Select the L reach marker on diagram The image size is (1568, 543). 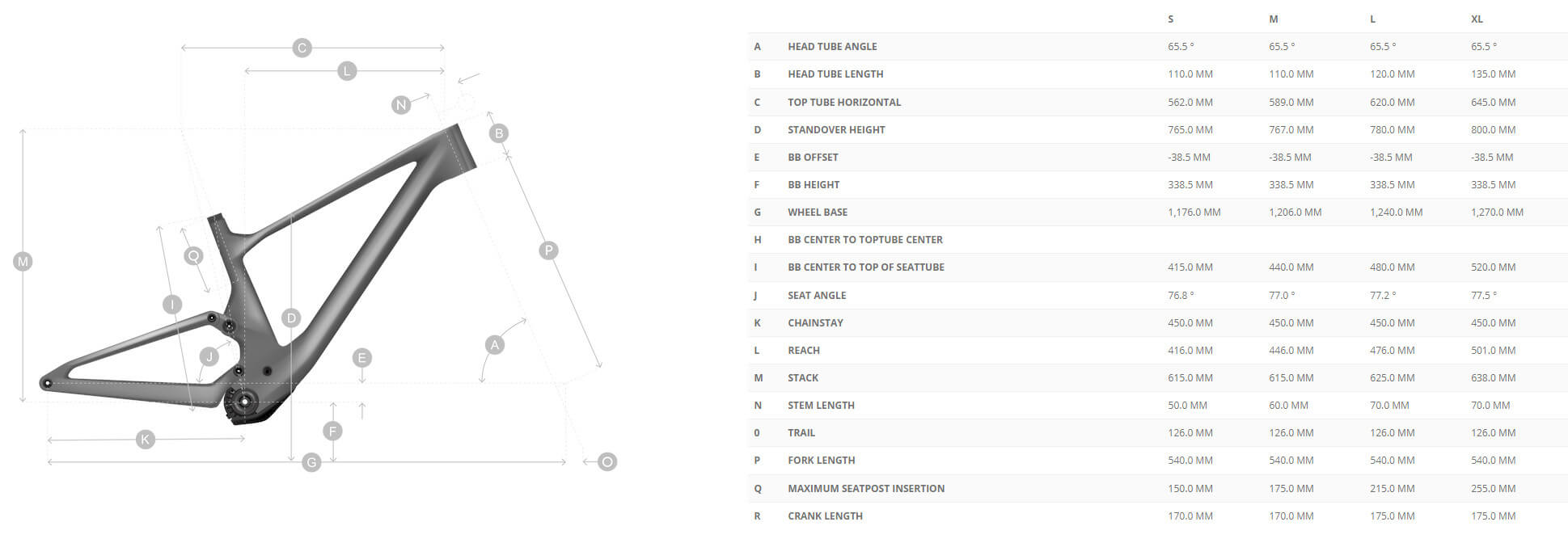click(x=347, y=71)
